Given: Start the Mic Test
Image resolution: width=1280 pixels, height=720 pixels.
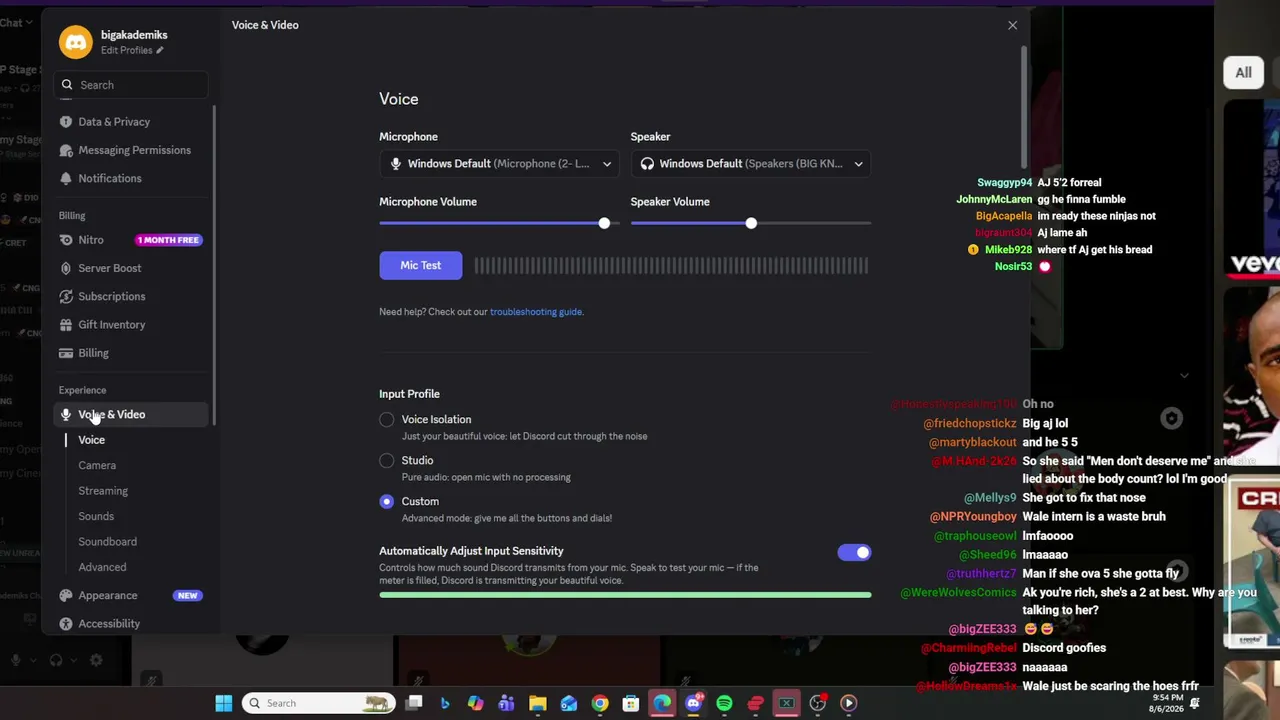Looking at the screenshot, I should pyautogui.click(x=420, y=265).
